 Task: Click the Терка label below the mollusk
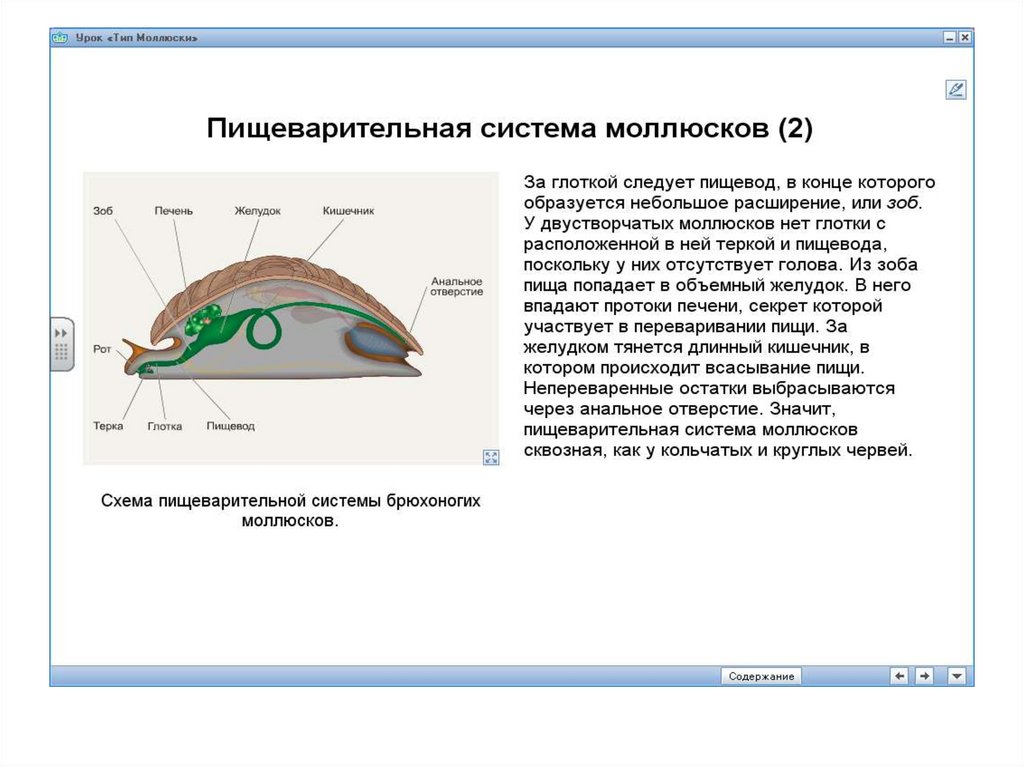(x=107, y=426)
